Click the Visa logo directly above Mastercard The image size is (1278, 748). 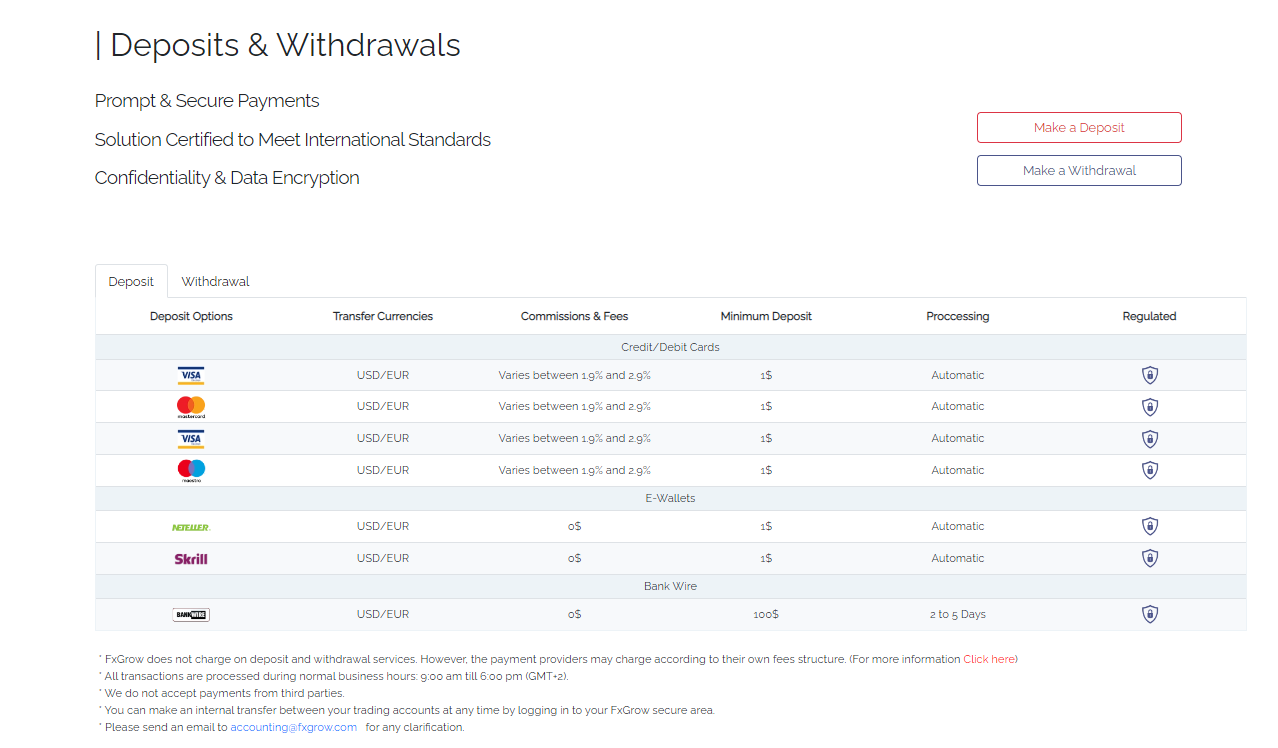(x=191, y=376)
